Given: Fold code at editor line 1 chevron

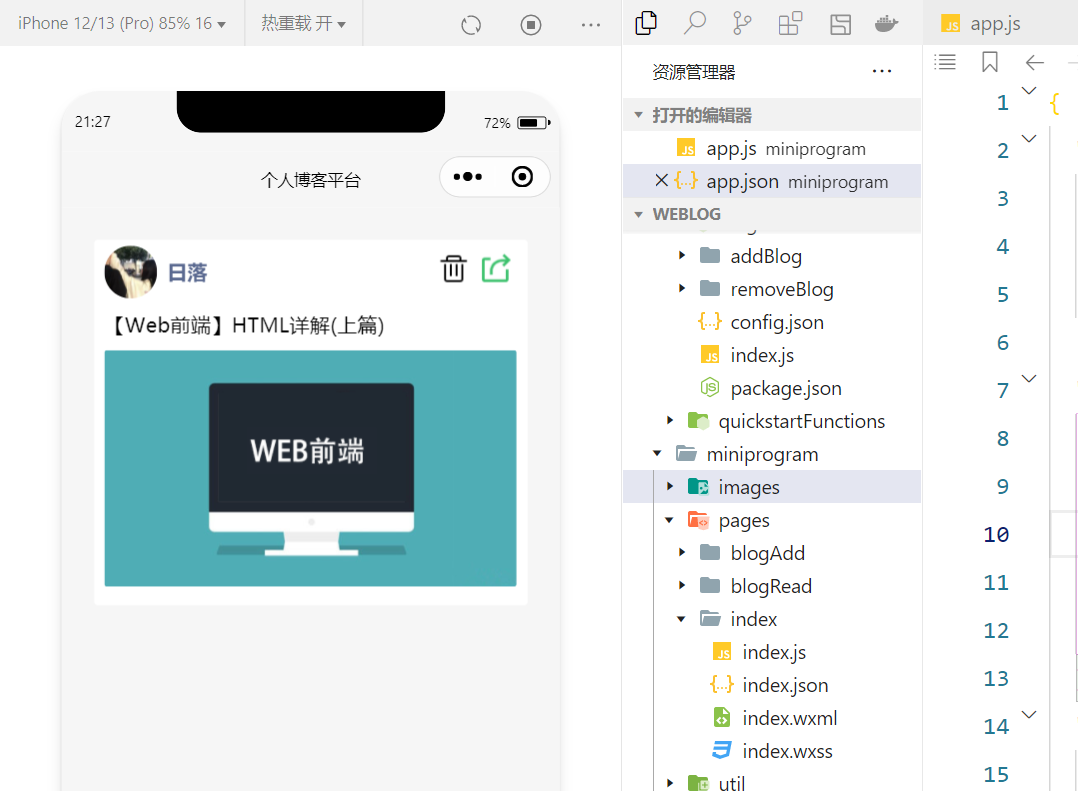Looking at the screenshot, I should pyautogui.click(x=1028, y=91).
